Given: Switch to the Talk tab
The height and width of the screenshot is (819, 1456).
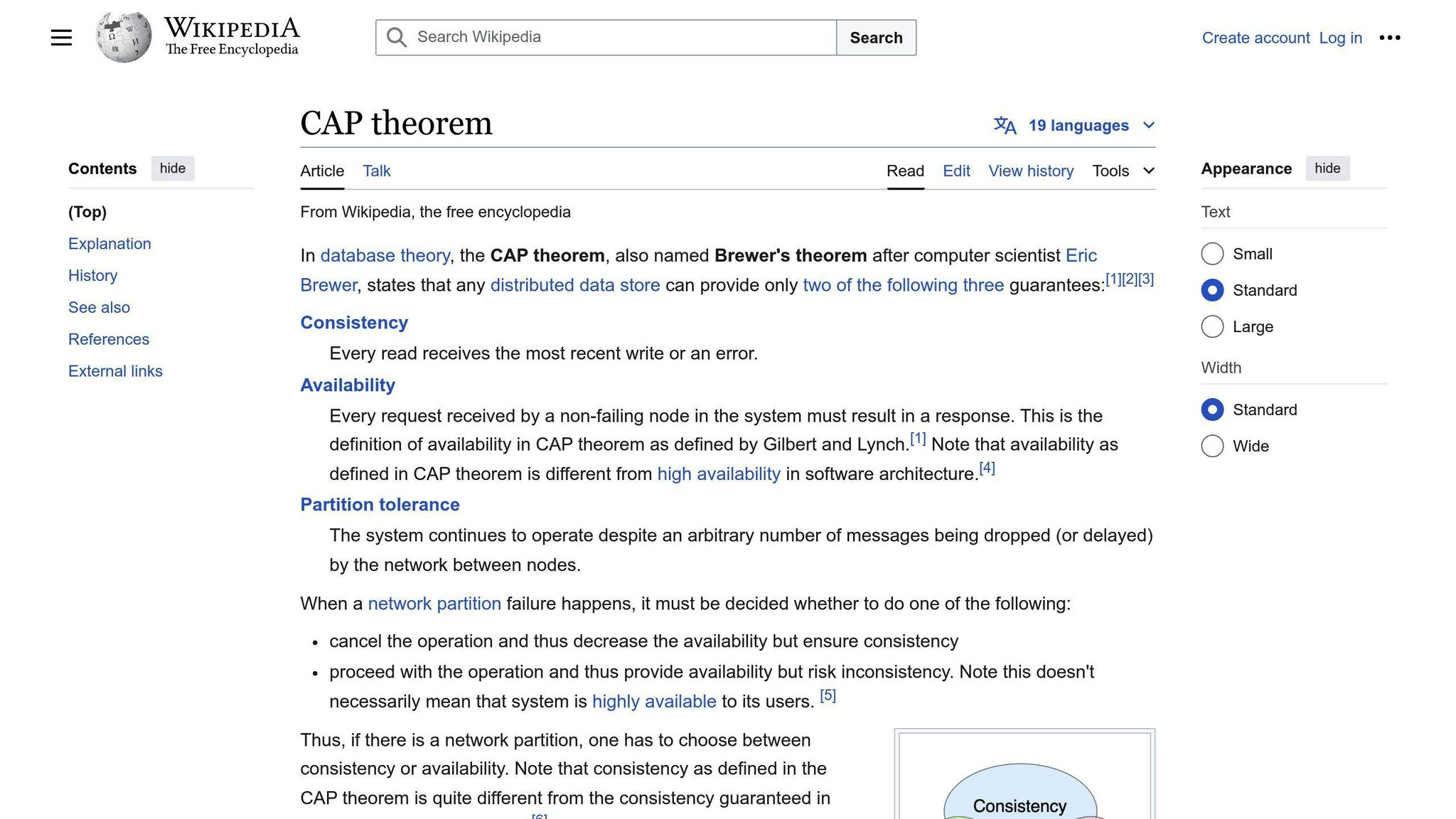Looking at the screenshot, I should (x=376, y=171).
